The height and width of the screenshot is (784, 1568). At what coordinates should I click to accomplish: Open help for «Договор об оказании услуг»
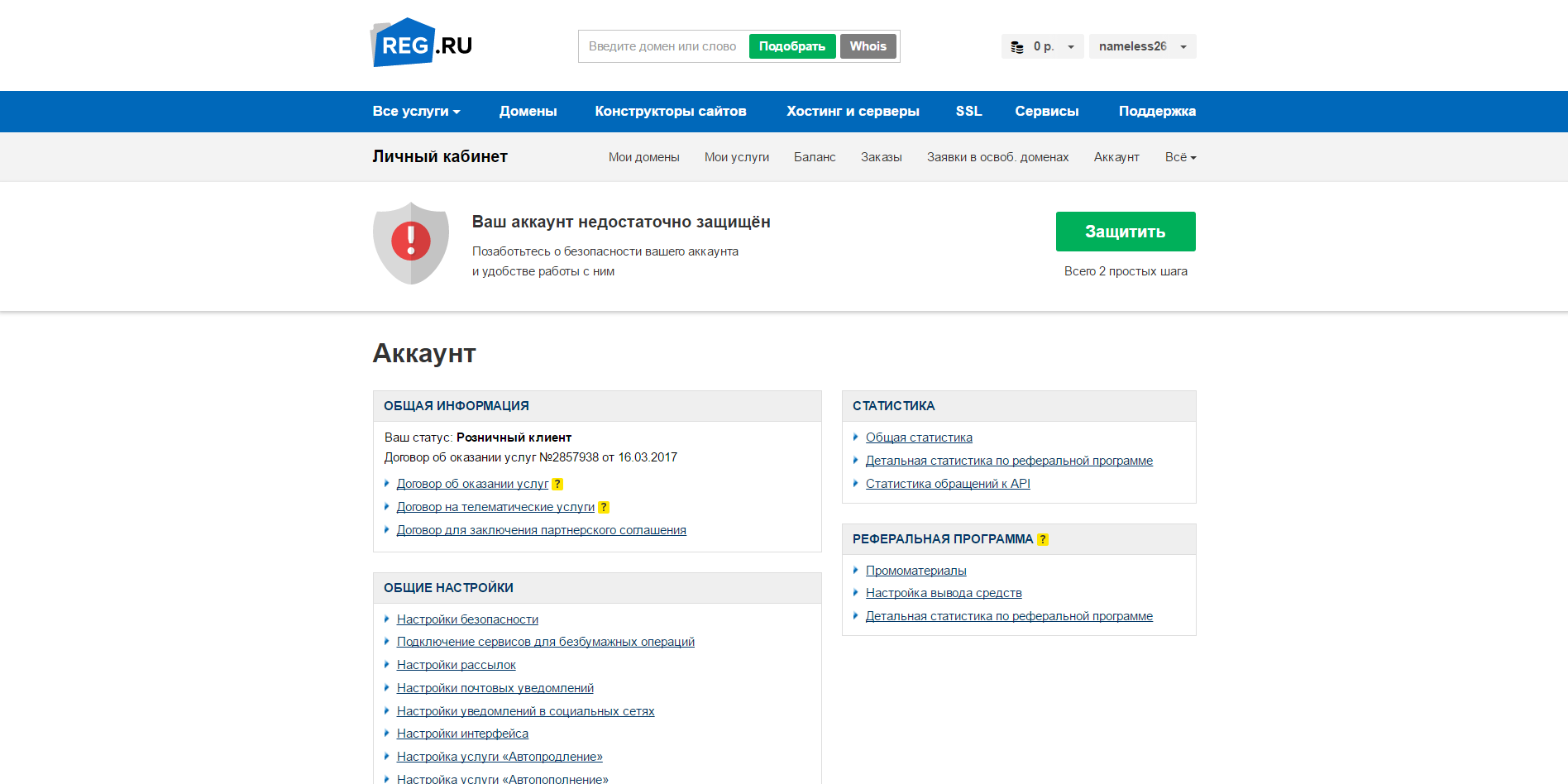(x=558, y=484)
